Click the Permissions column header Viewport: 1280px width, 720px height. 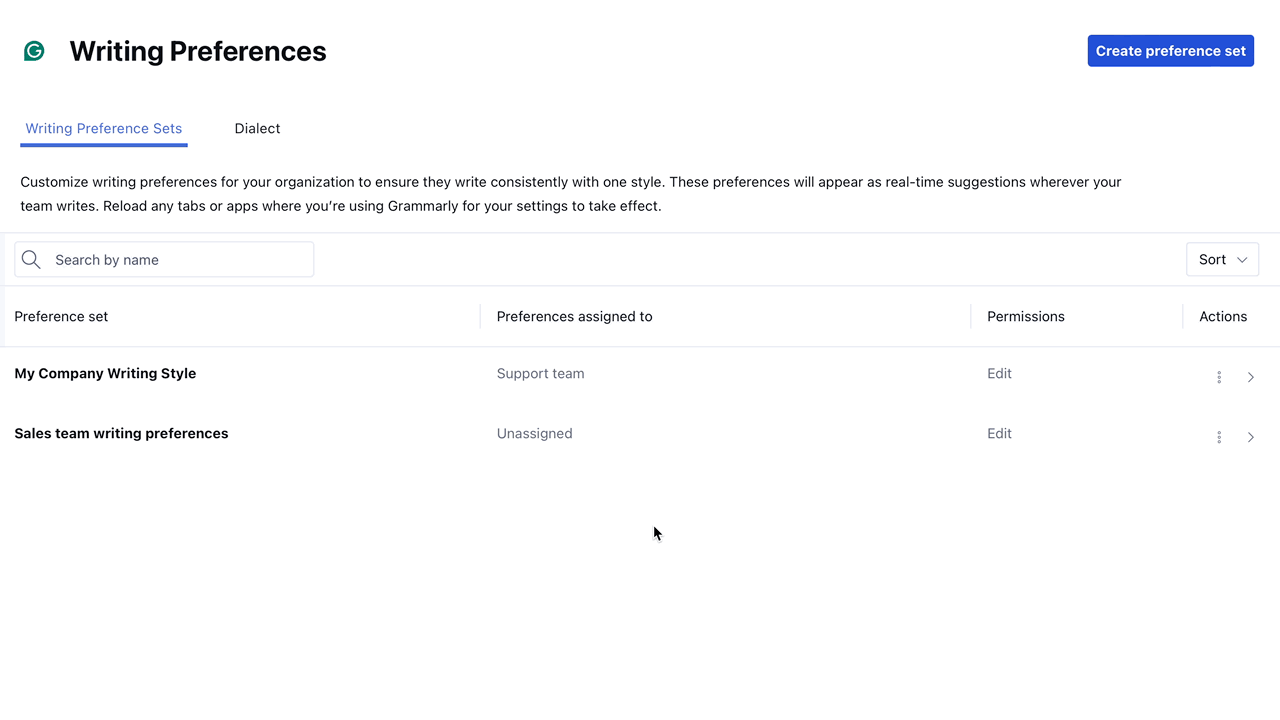1026,316
